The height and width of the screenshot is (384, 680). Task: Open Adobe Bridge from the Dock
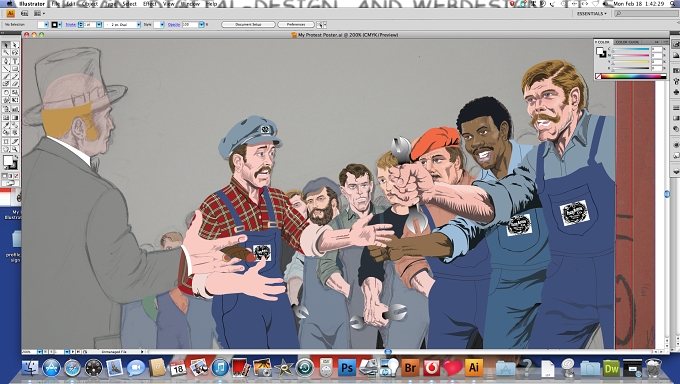click(x=410, y=368)
